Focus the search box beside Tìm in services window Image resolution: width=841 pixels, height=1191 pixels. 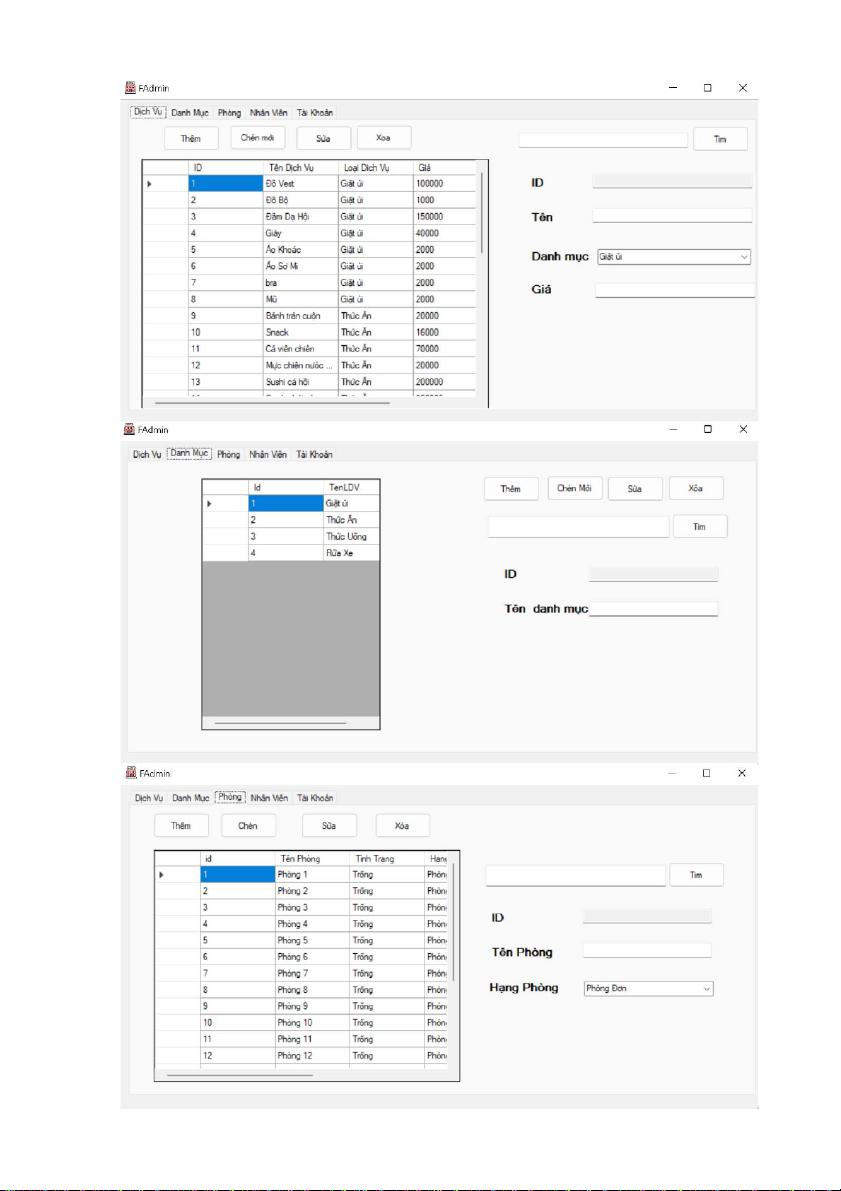[x=603, y=140]
